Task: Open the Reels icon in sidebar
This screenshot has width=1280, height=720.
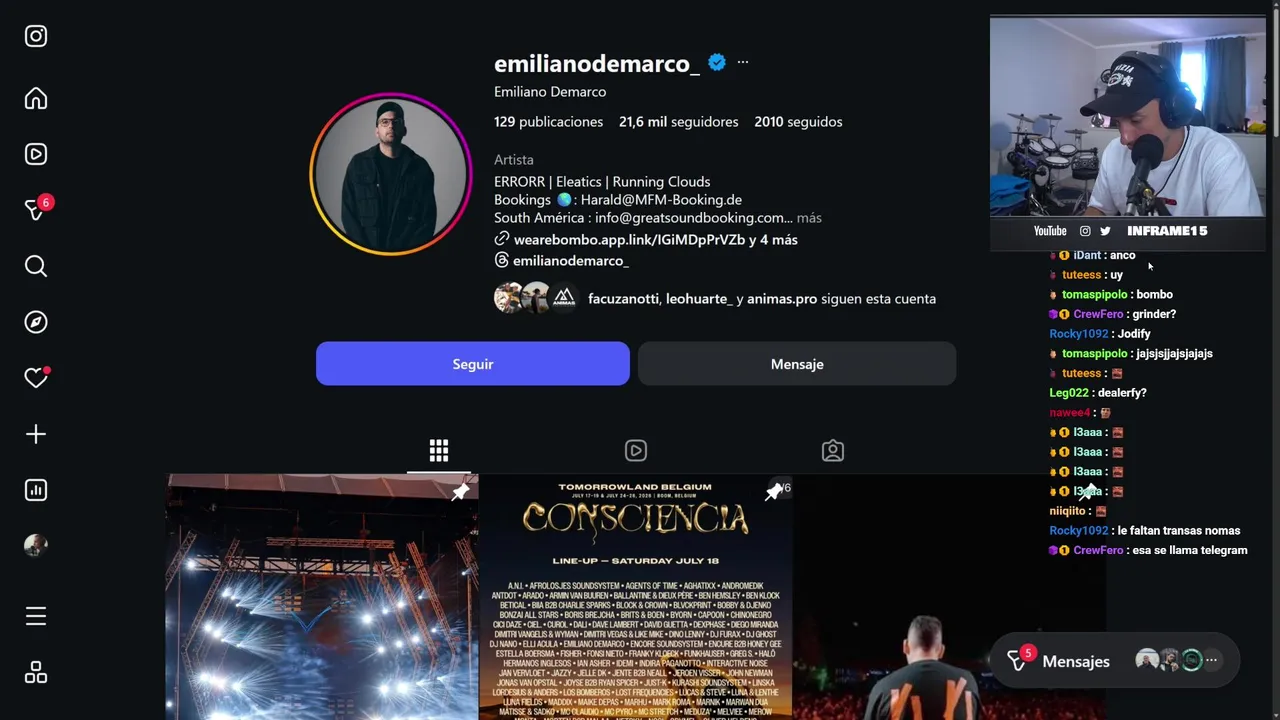Action: [x=36, y=154]
